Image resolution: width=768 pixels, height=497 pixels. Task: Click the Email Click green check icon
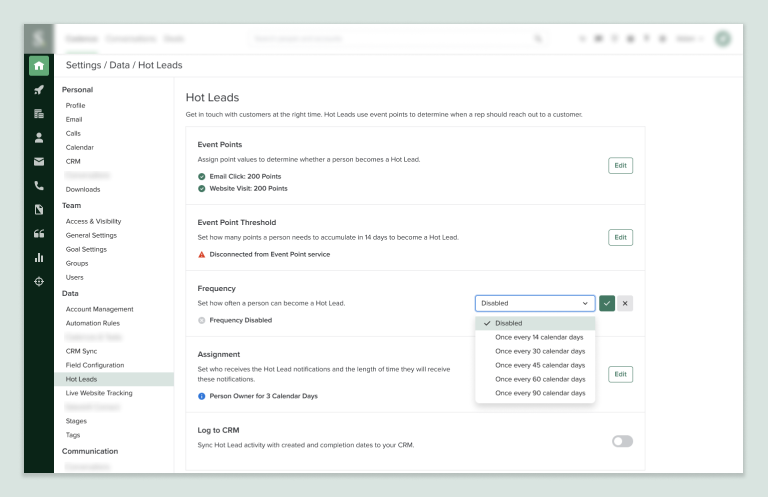pos(201,176)
